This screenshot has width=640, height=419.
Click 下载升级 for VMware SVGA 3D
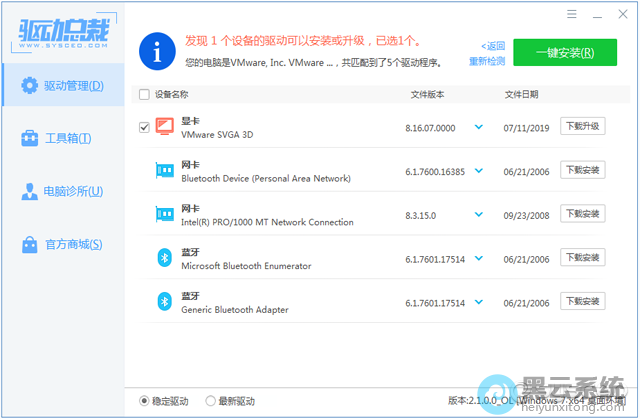coord(582,127)
